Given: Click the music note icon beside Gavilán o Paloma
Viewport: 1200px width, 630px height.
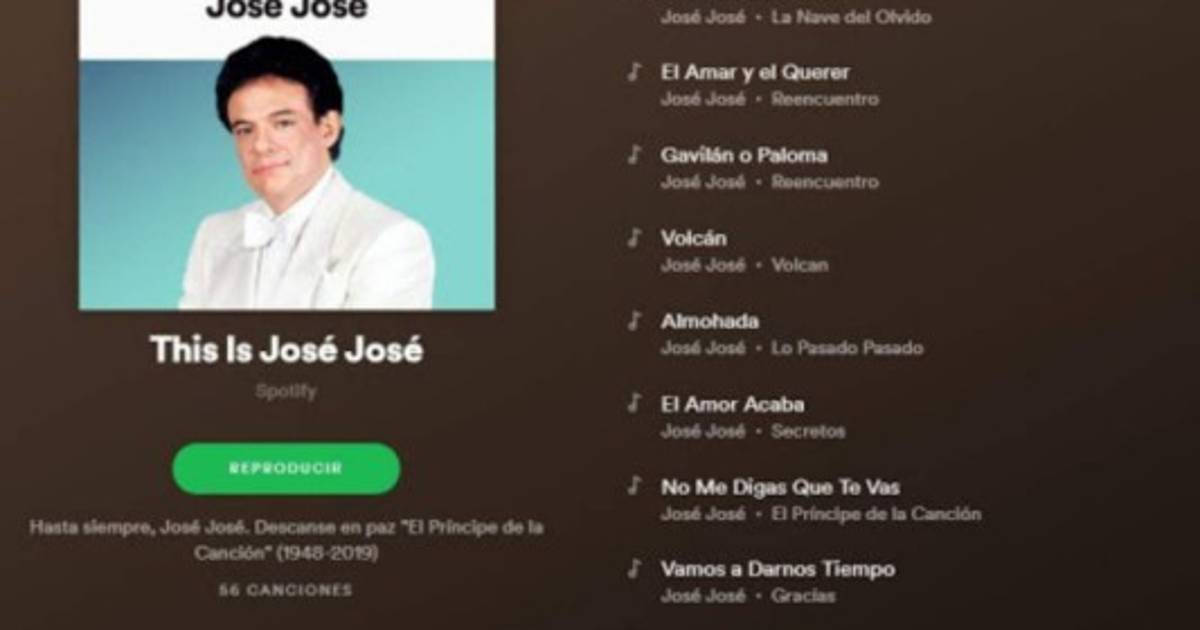Looking at the screenshot, I should tap(633, 154).
